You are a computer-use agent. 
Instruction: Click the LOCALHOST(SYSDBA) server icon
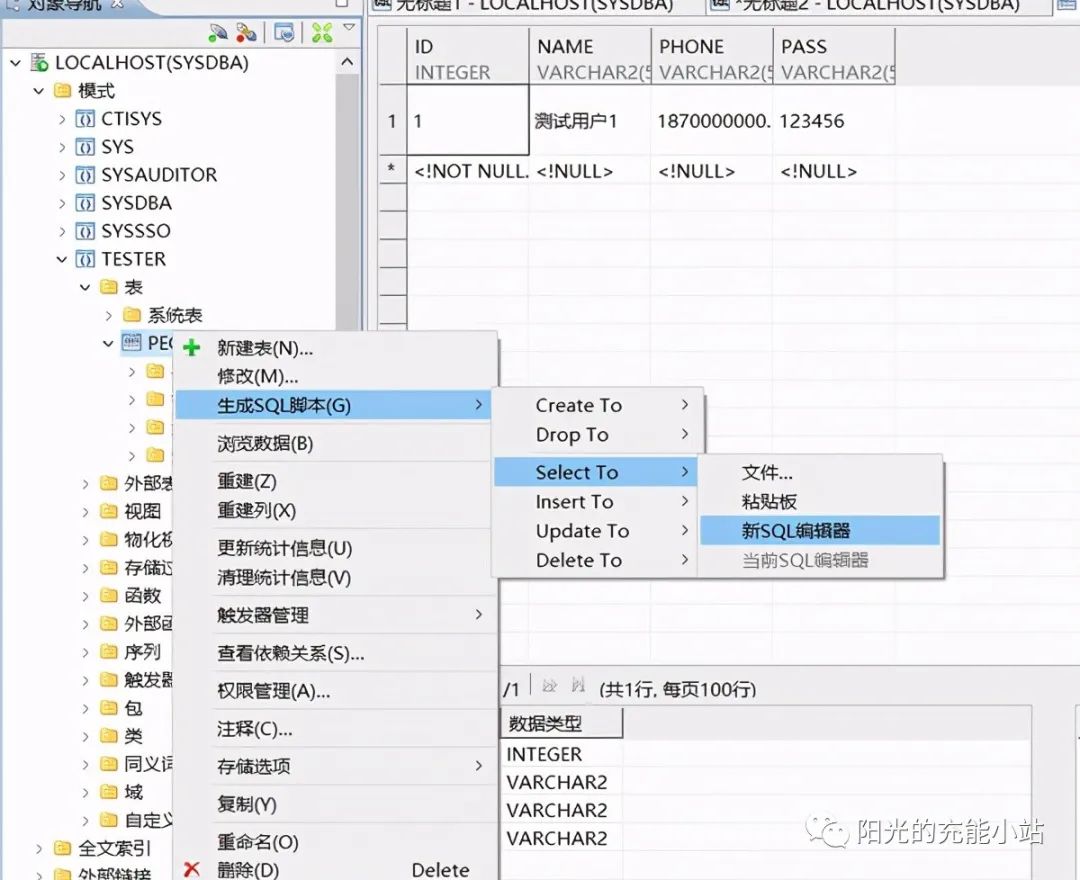coord(39,63)
